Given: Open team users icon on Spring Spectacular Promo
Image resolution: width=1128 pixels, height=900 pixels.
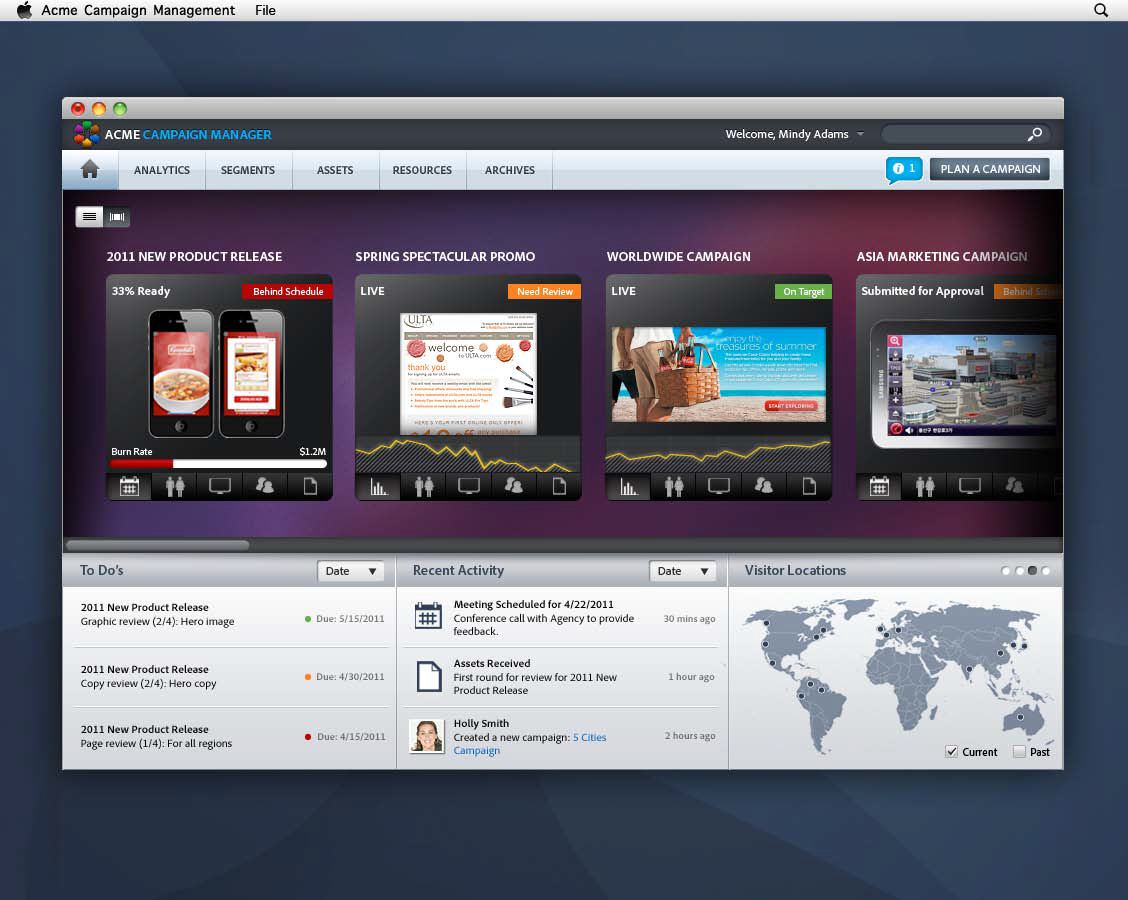Looking at the screenshot, I should coord(514,487).
